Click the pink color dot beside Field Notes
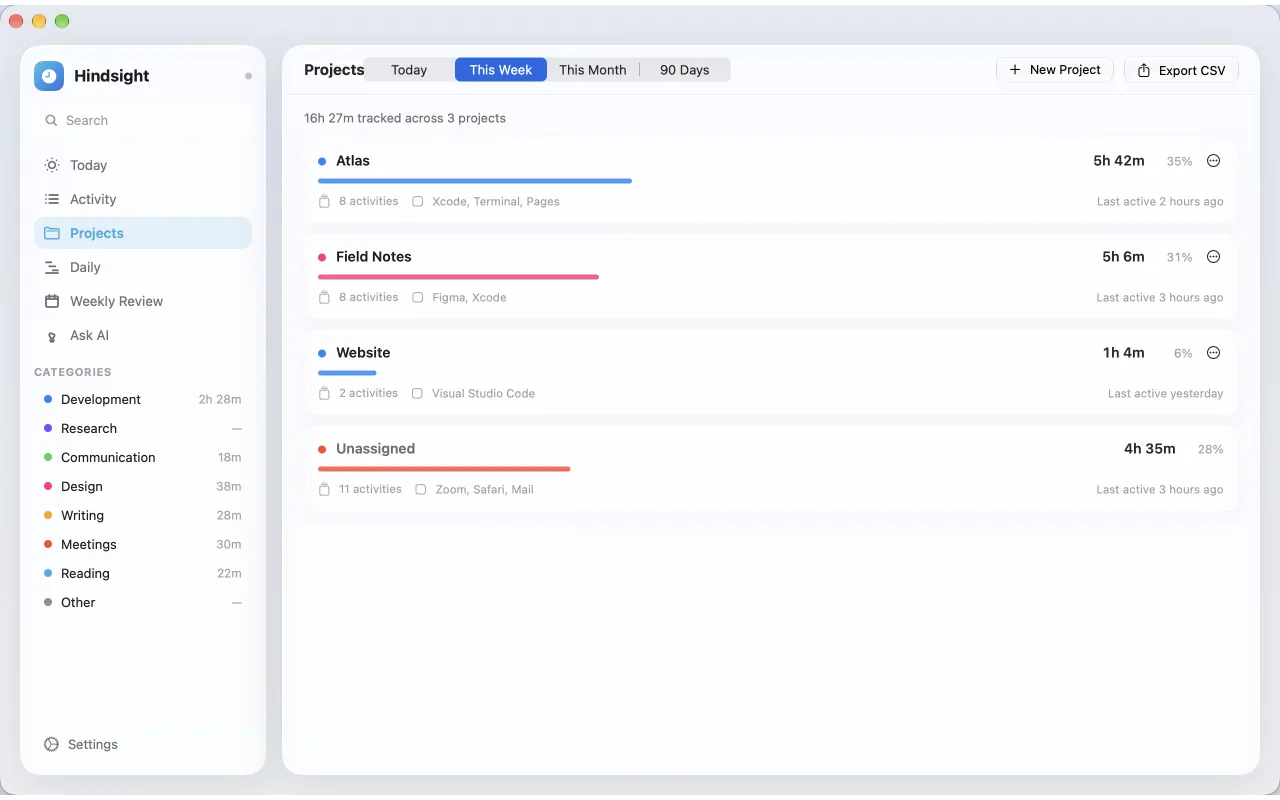The width and height of the screenshot is (1280, 800). [322, 257]
